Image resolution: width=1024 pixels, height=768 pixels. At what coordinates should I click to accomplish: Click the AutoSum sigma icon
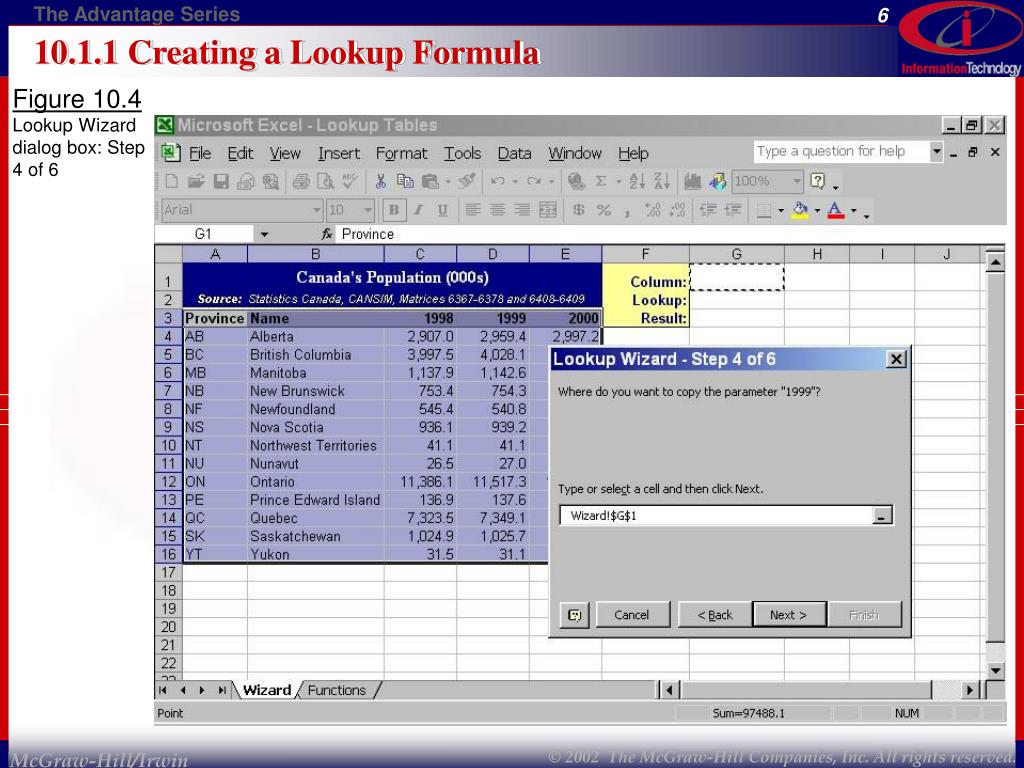point(601,182)
